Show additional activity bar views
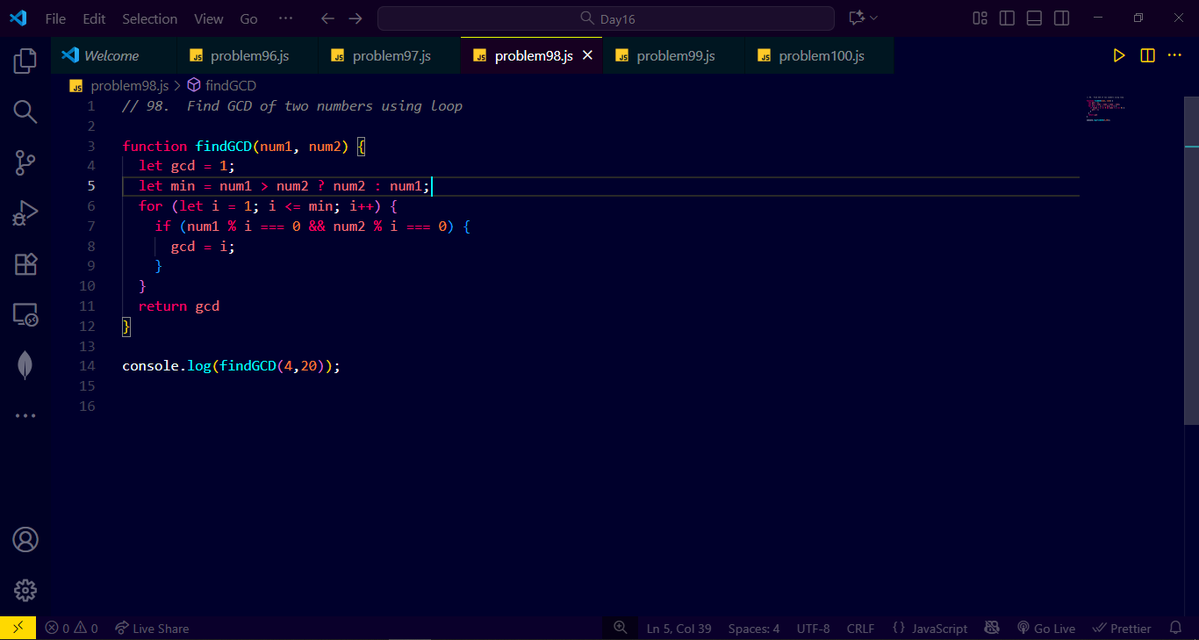 pos(25,416)
